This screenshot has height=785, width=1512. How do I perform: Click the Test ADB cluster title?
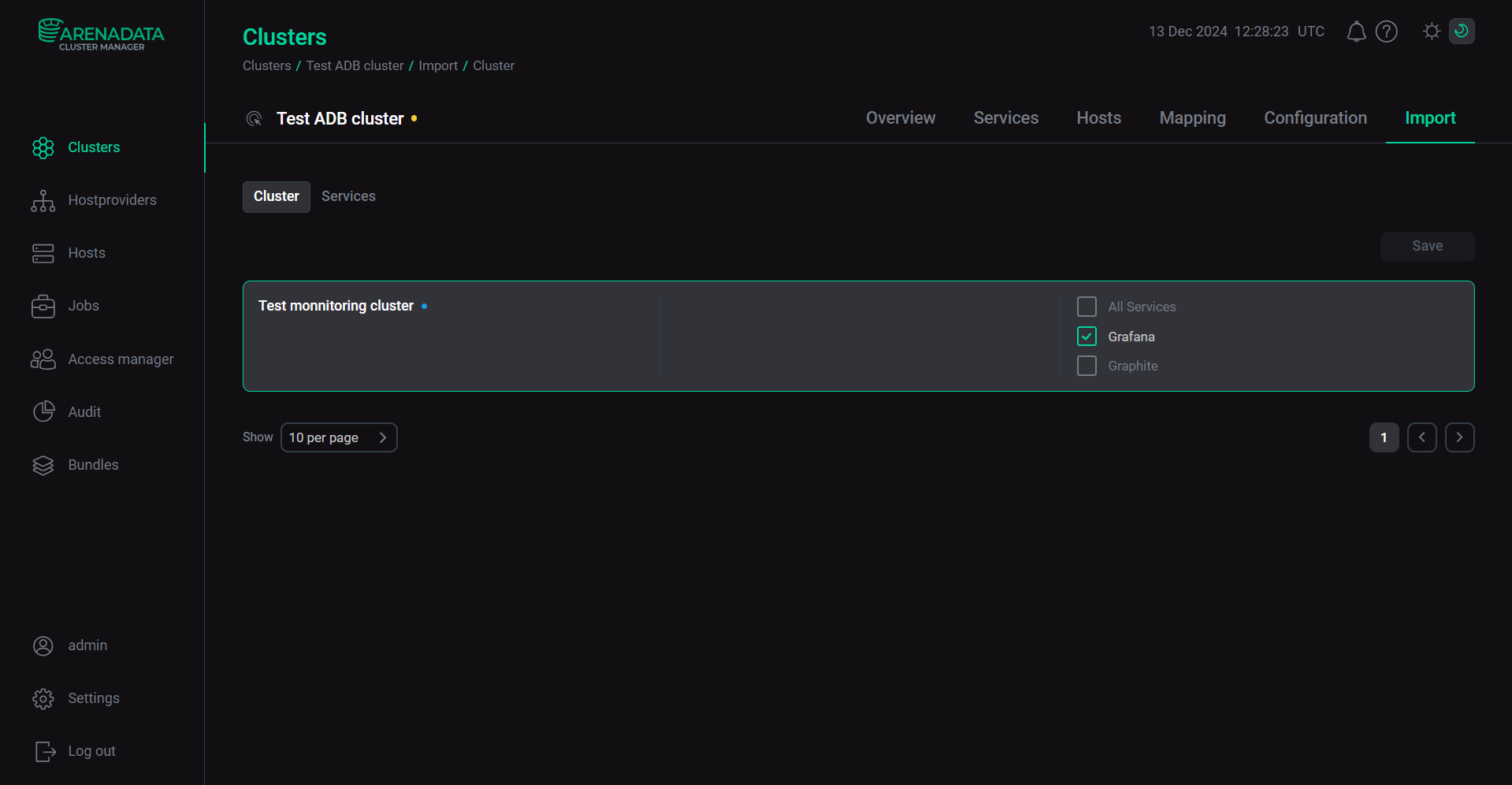pos(340,119)
